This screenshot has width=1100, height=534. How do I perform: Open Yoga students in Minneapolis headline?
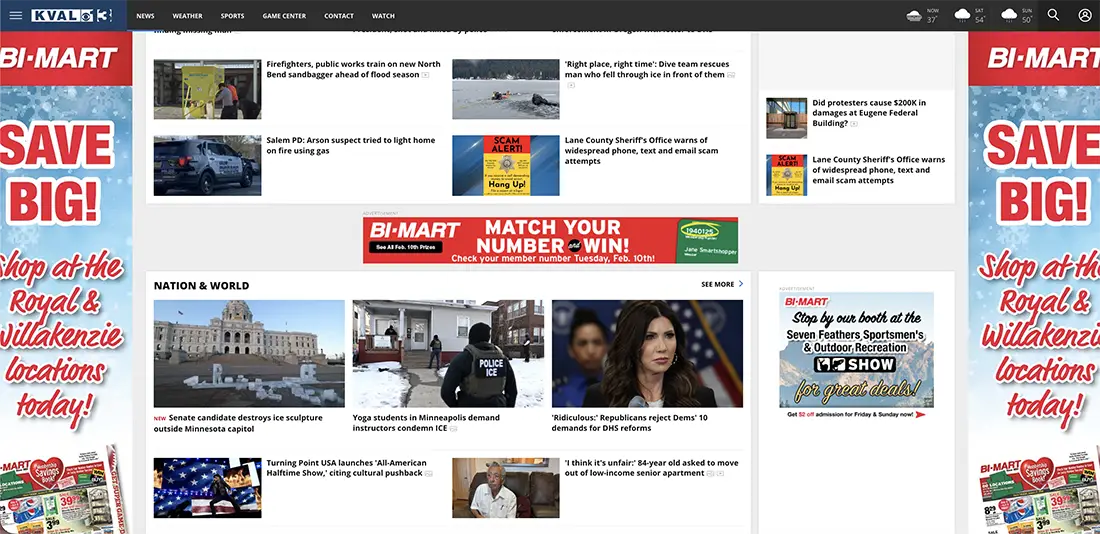[x=427, y=422]
